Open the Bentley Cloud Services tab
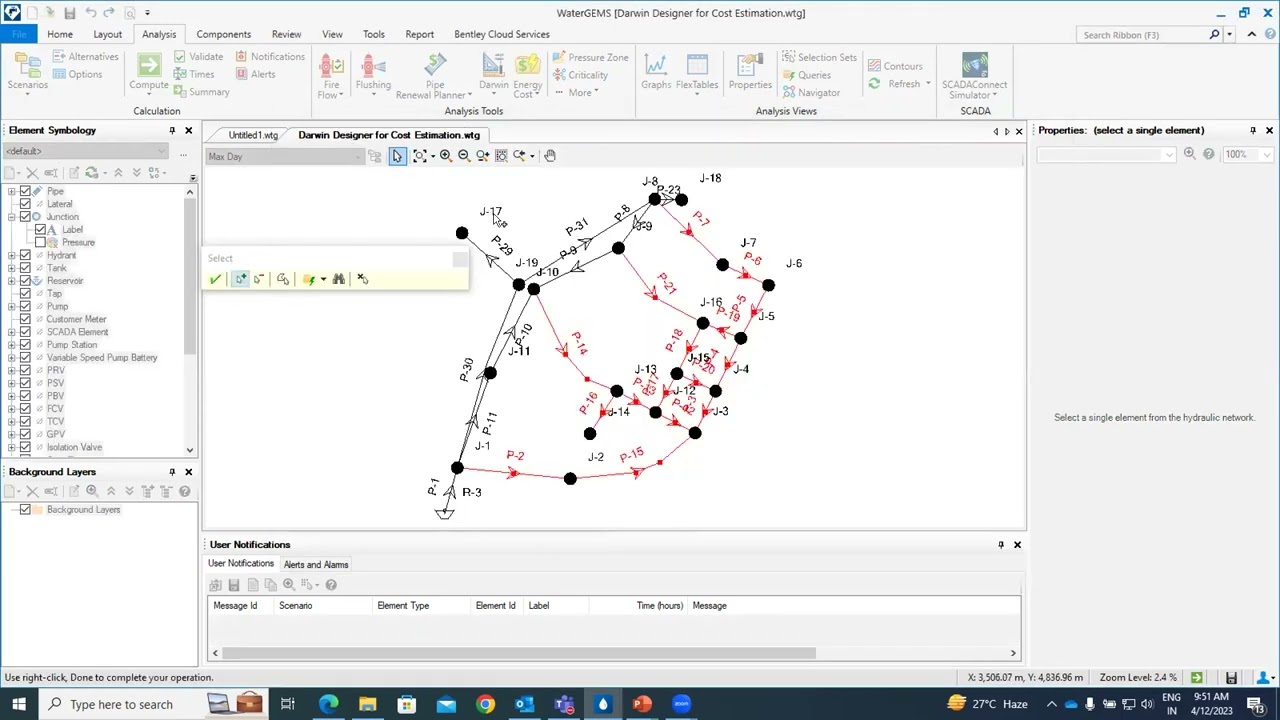Image resolution: width=1280 pixels, height=720 pixels. [502, 34]
